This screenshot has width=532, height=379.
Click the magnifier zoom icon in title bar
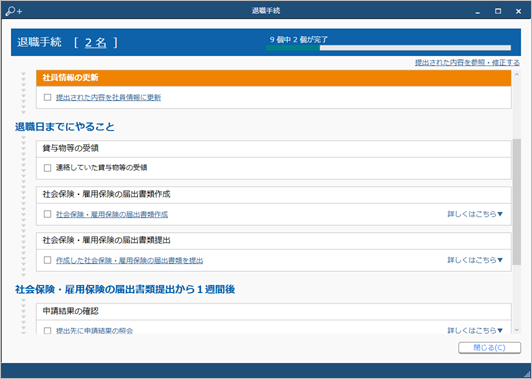[14, 11]
